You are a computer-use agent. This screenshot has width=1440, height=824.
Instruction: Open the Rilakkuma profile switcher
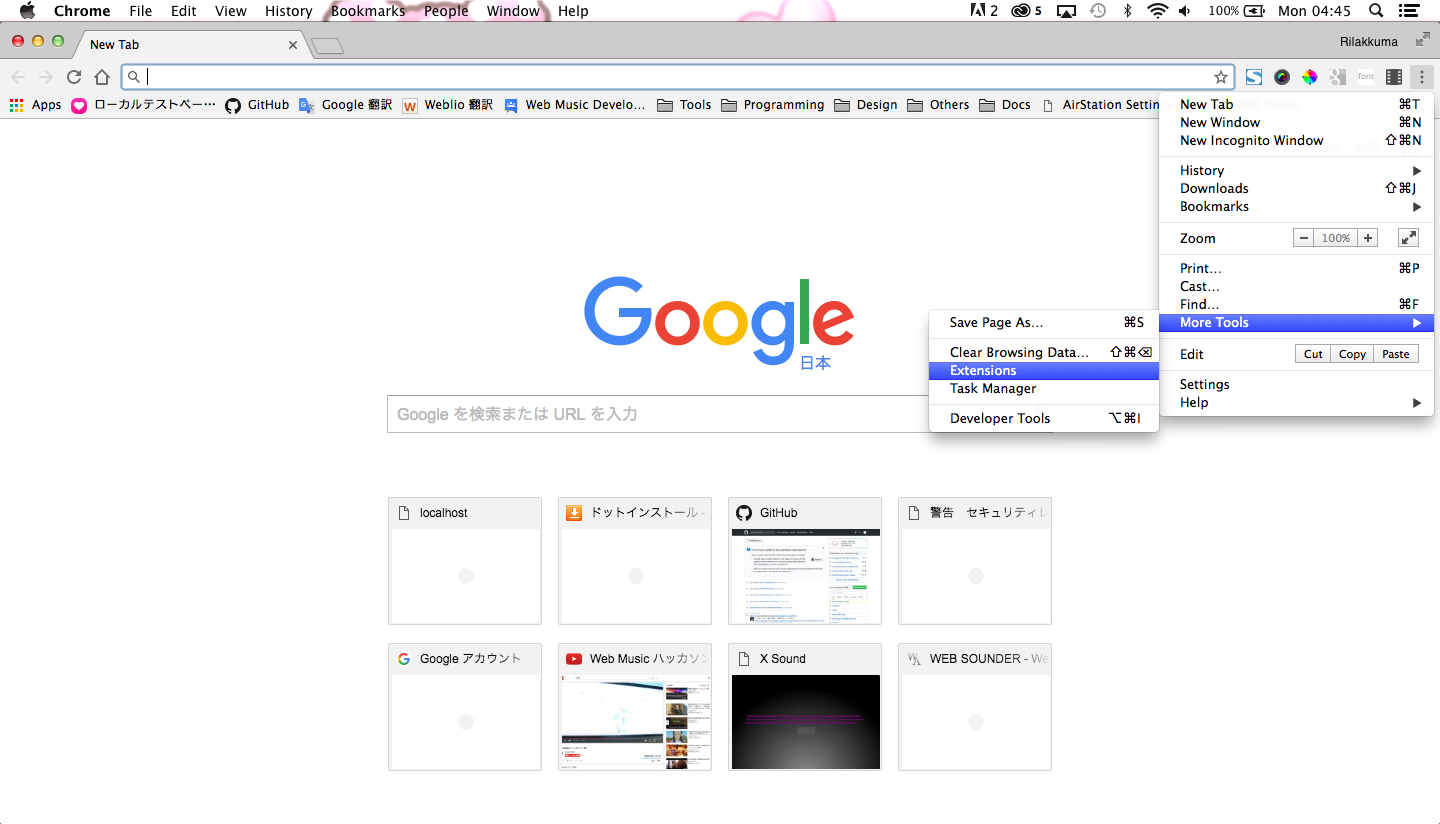[1369, 41]
